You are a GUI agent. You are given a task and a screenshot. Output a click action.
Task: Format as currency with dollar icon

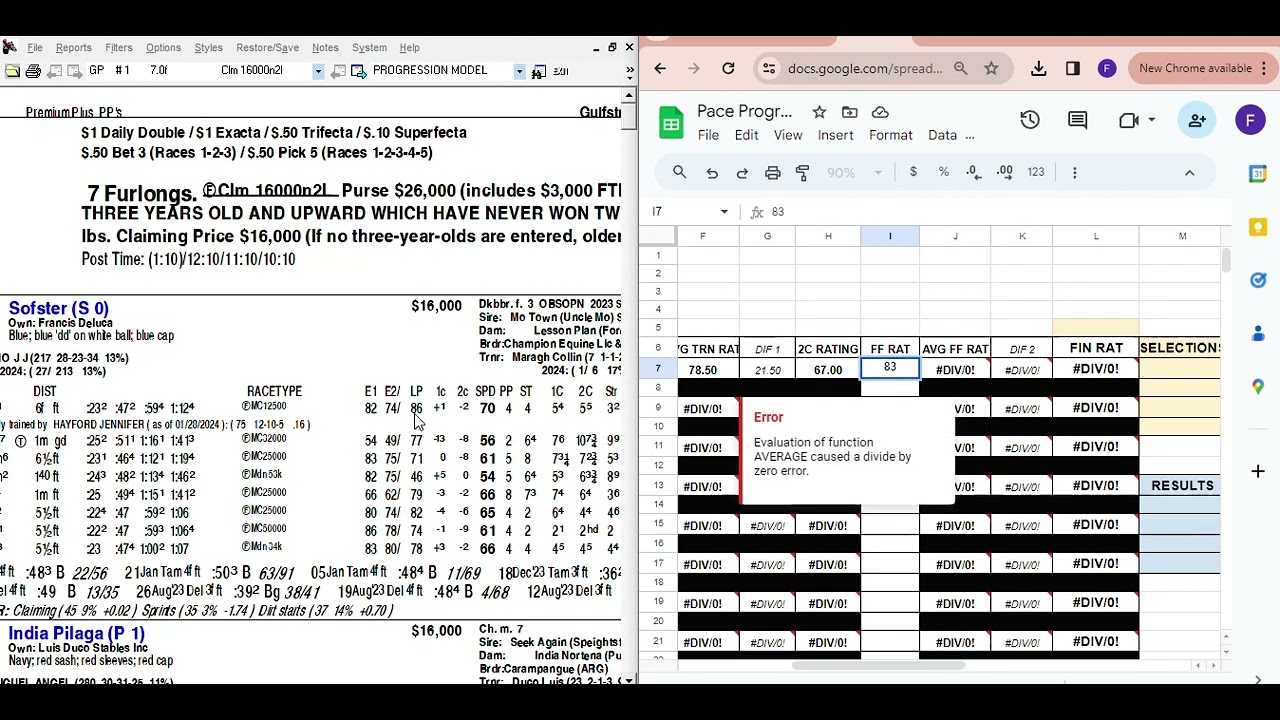(x=913, y=172)
